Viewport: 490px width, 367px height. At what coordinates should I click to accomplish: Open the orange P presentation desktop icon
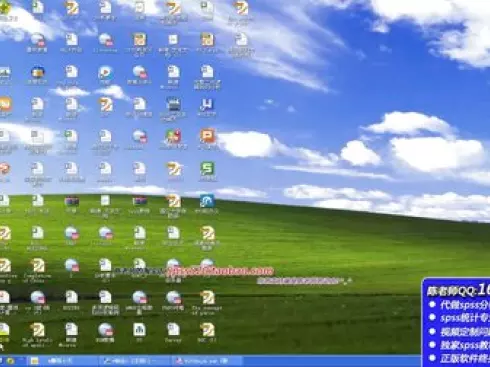click(x=207, y=136)
